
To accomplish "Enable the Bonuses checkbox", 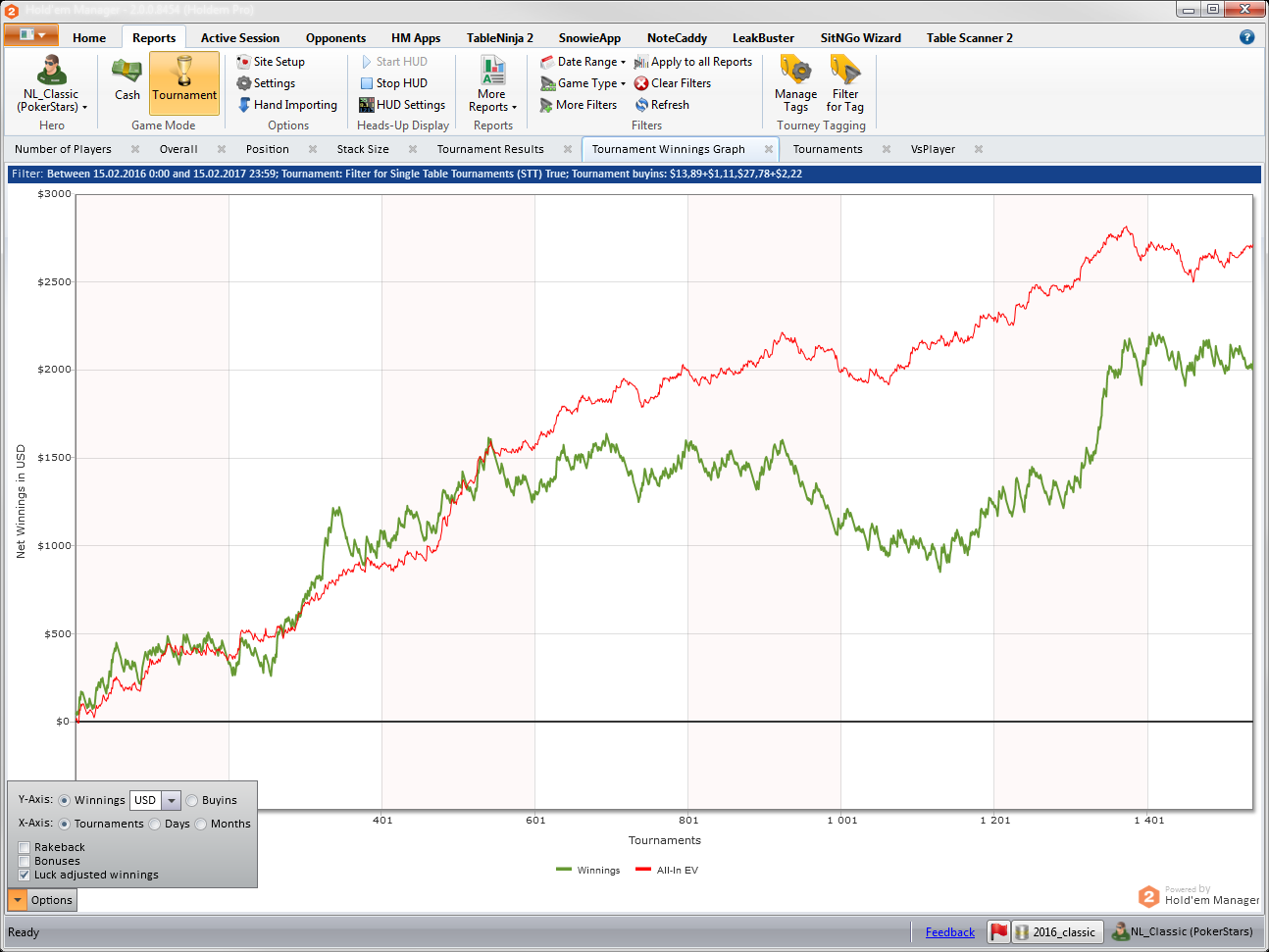I will point(25,861).
